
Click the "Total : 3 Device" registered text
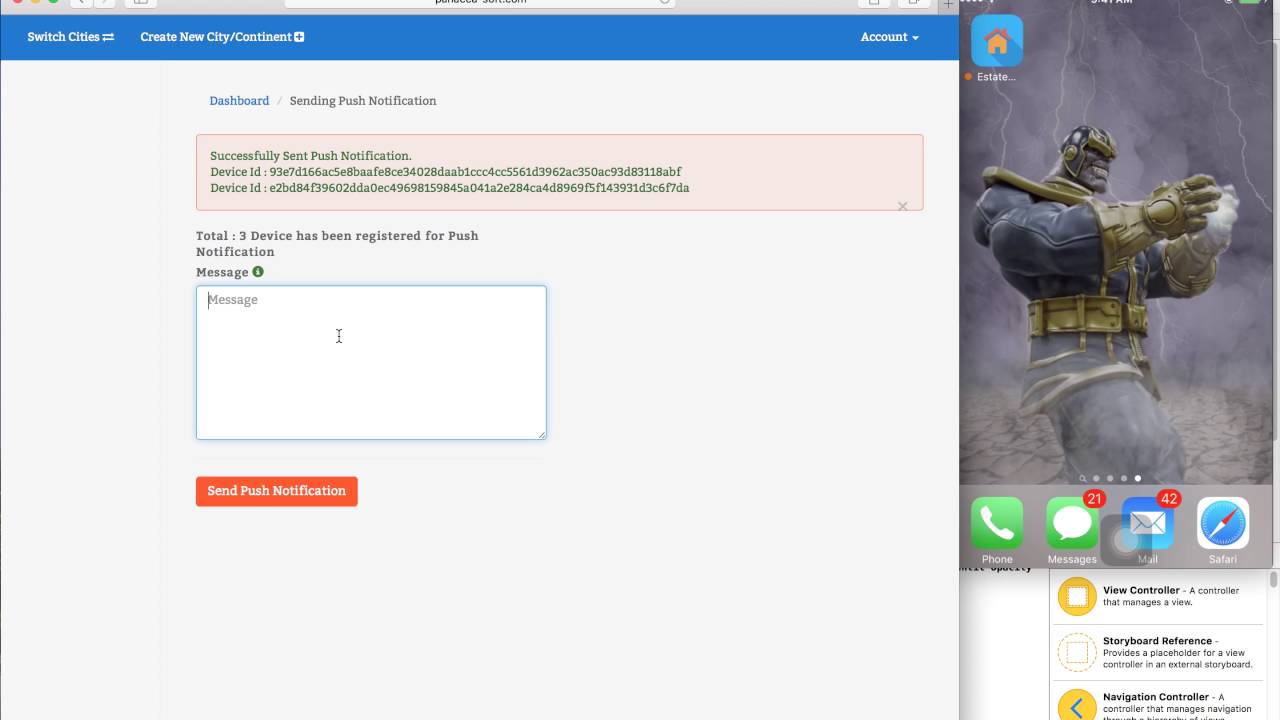point(337,244)
